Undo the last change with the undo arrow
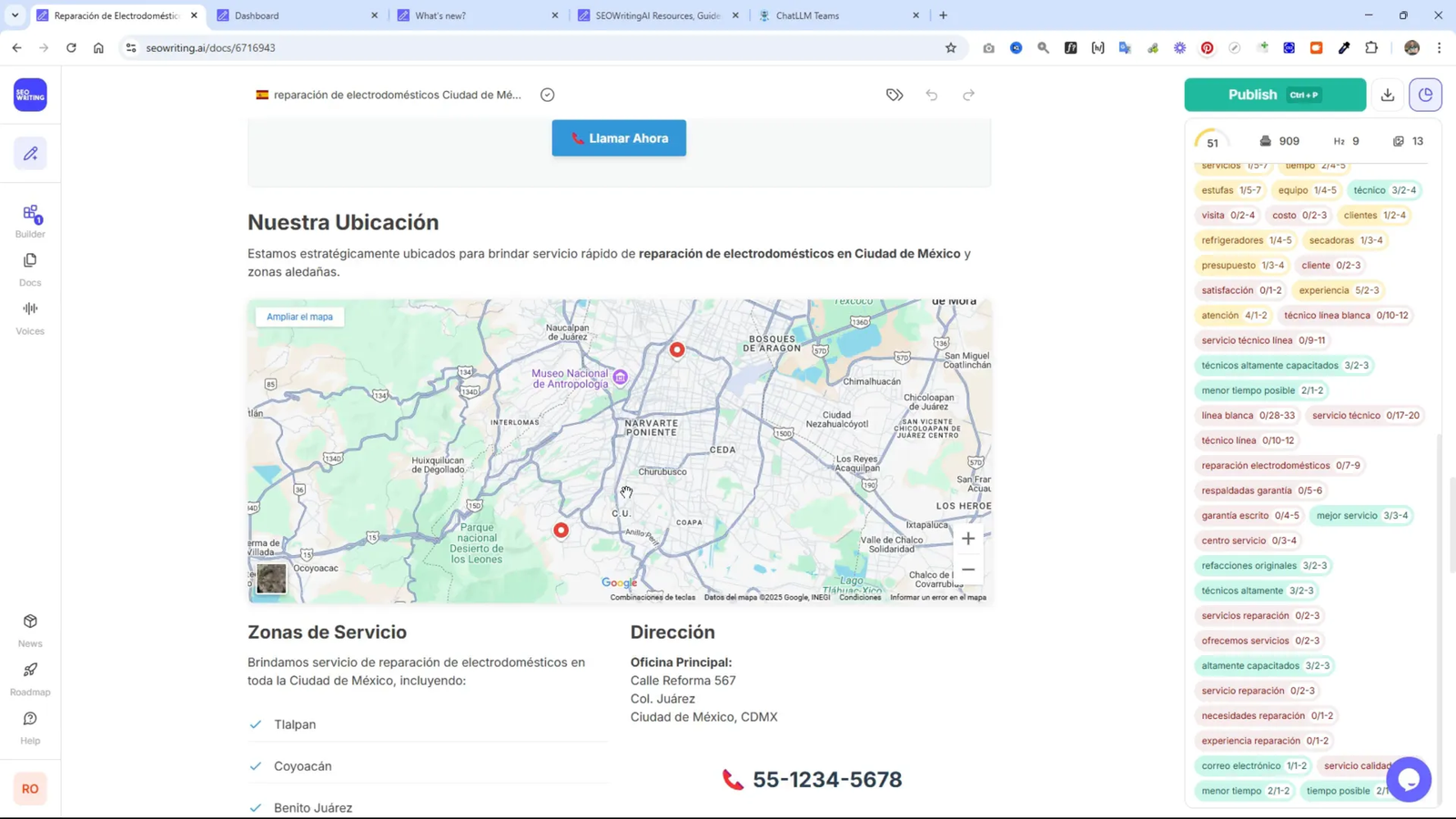 [x=932, y=94]
